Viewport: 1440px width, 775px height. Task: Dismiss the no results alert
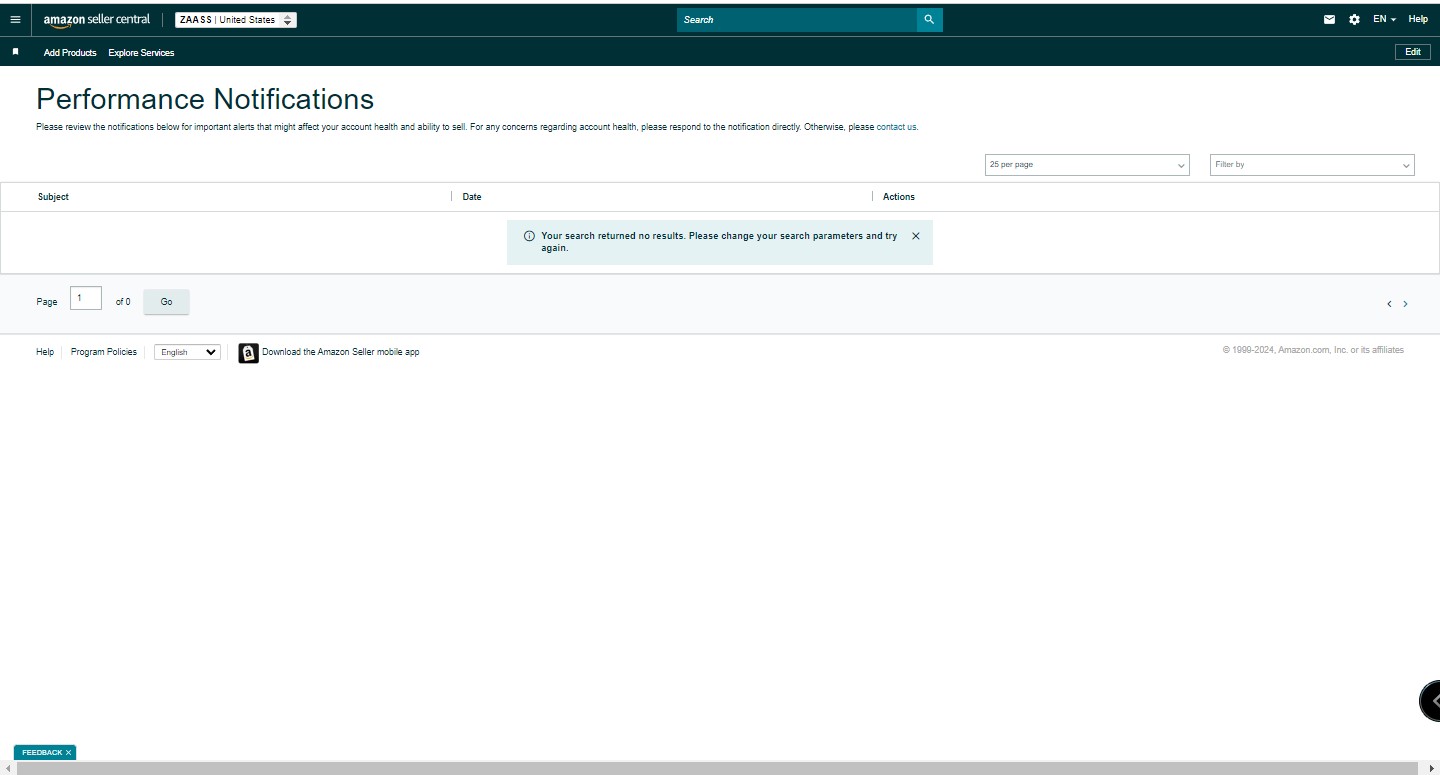915,236
